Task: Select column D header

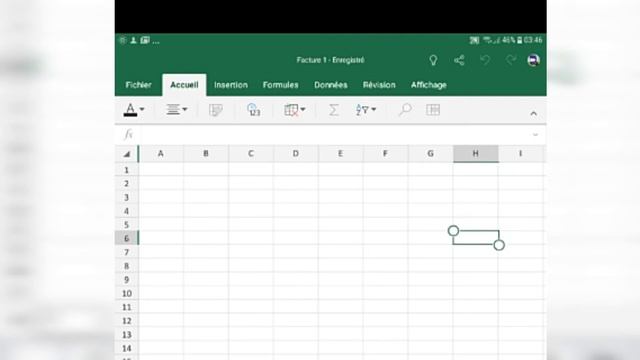Action: tap(296, 153)
